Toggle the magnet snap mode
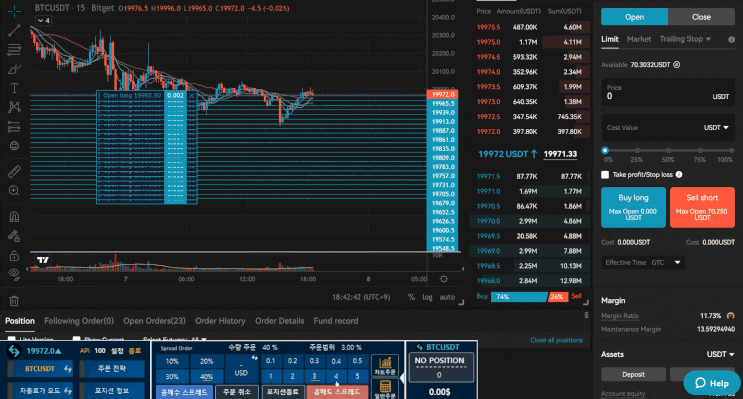The image size is (743, 399). click(x=14, y=217)
